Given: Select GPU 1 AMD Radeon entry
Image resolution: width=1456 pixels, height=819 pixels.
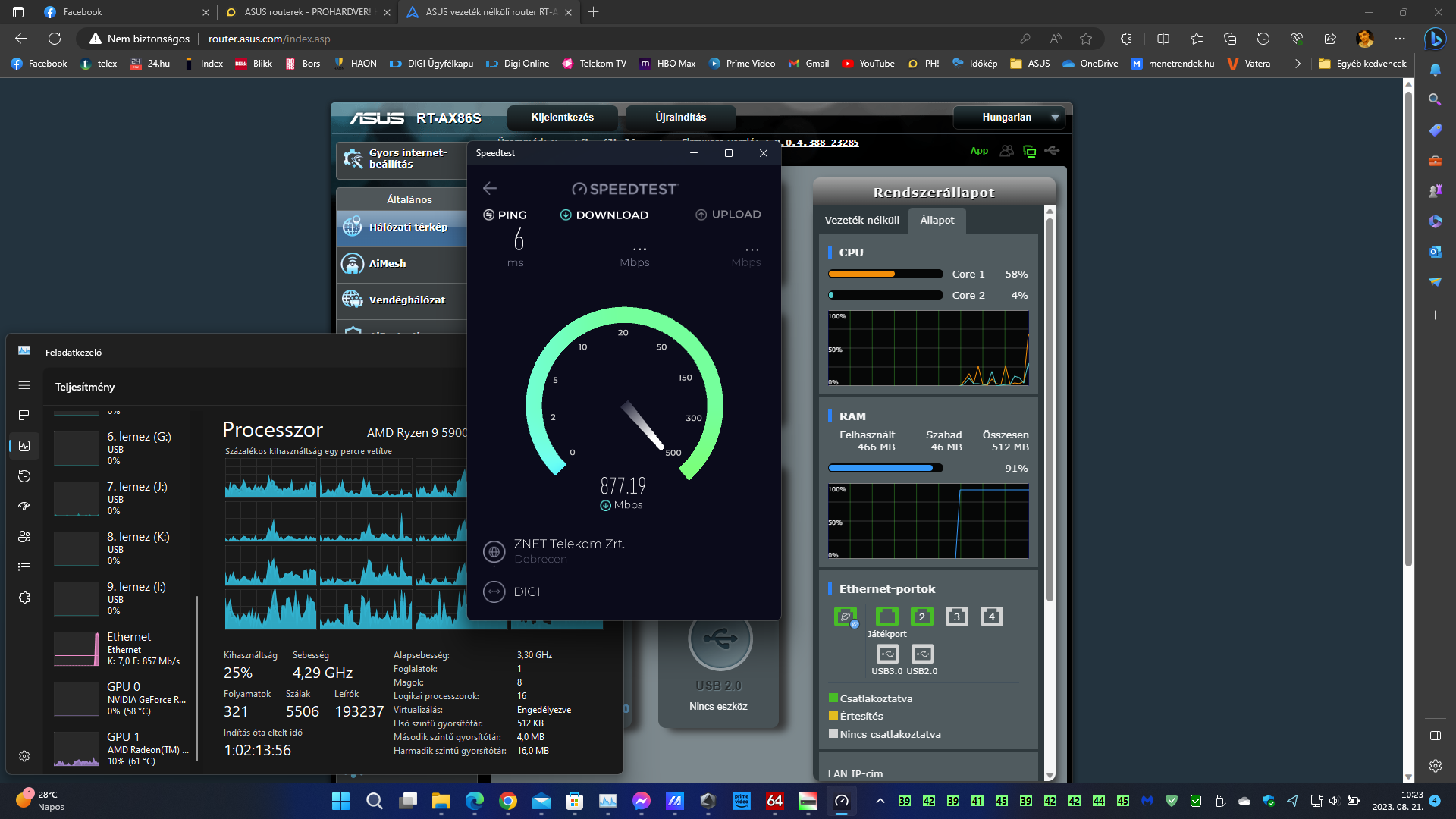Looking at the screenshot, I should click(121, 748).
